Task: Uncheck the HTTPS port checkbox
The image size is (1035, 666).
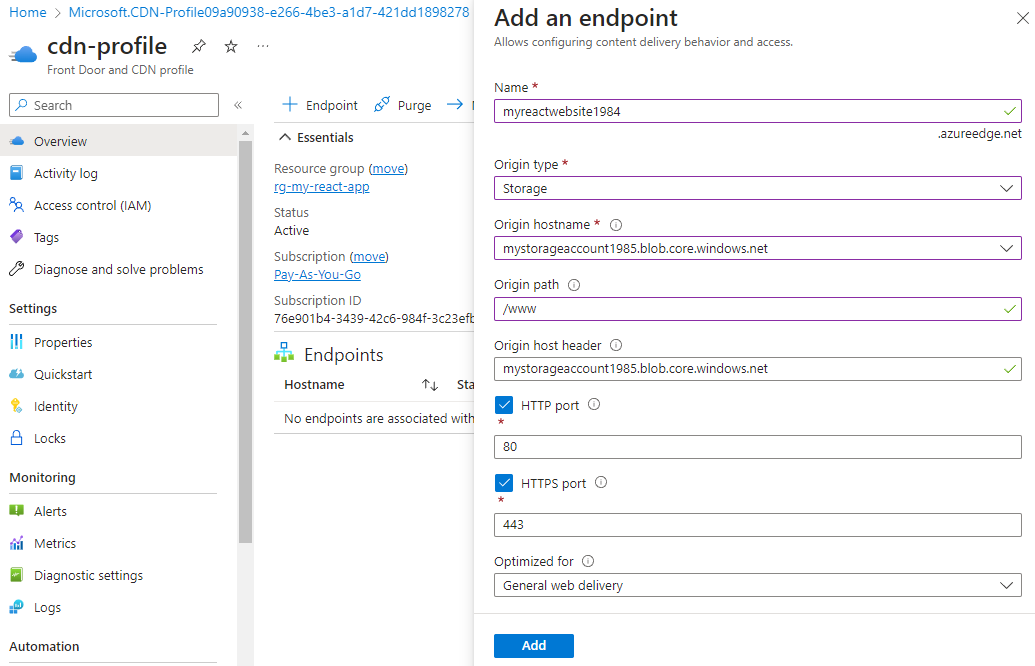Action: point(504,483)
